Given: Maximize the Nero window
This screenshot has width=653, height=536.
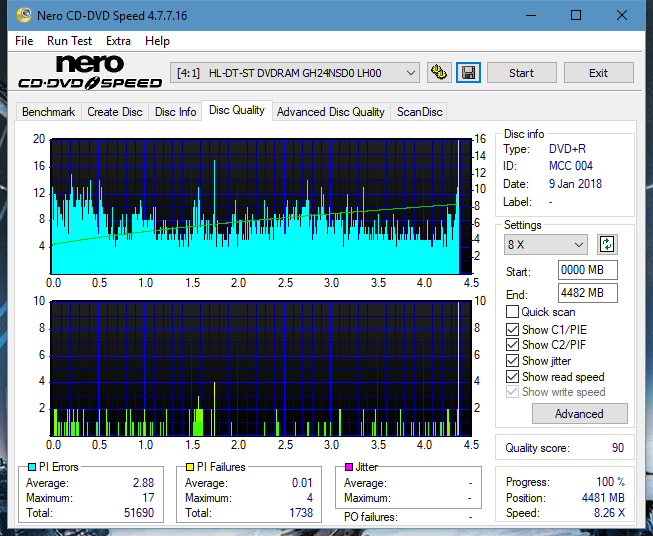Looking at the screenshot, I should [576, 15].
